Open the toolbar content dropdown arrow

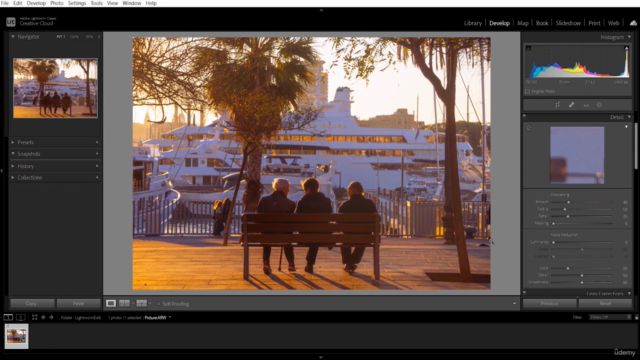pos(514,303)
